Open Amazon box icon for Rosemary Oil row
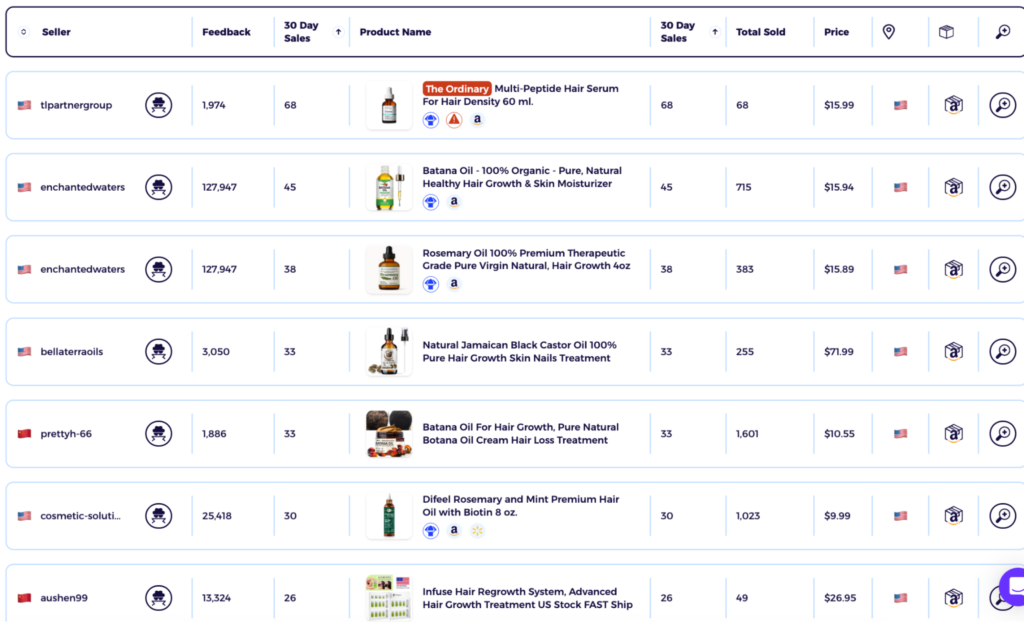The height and width of the screenshot is (622, 1024). (x=953, y=269)
